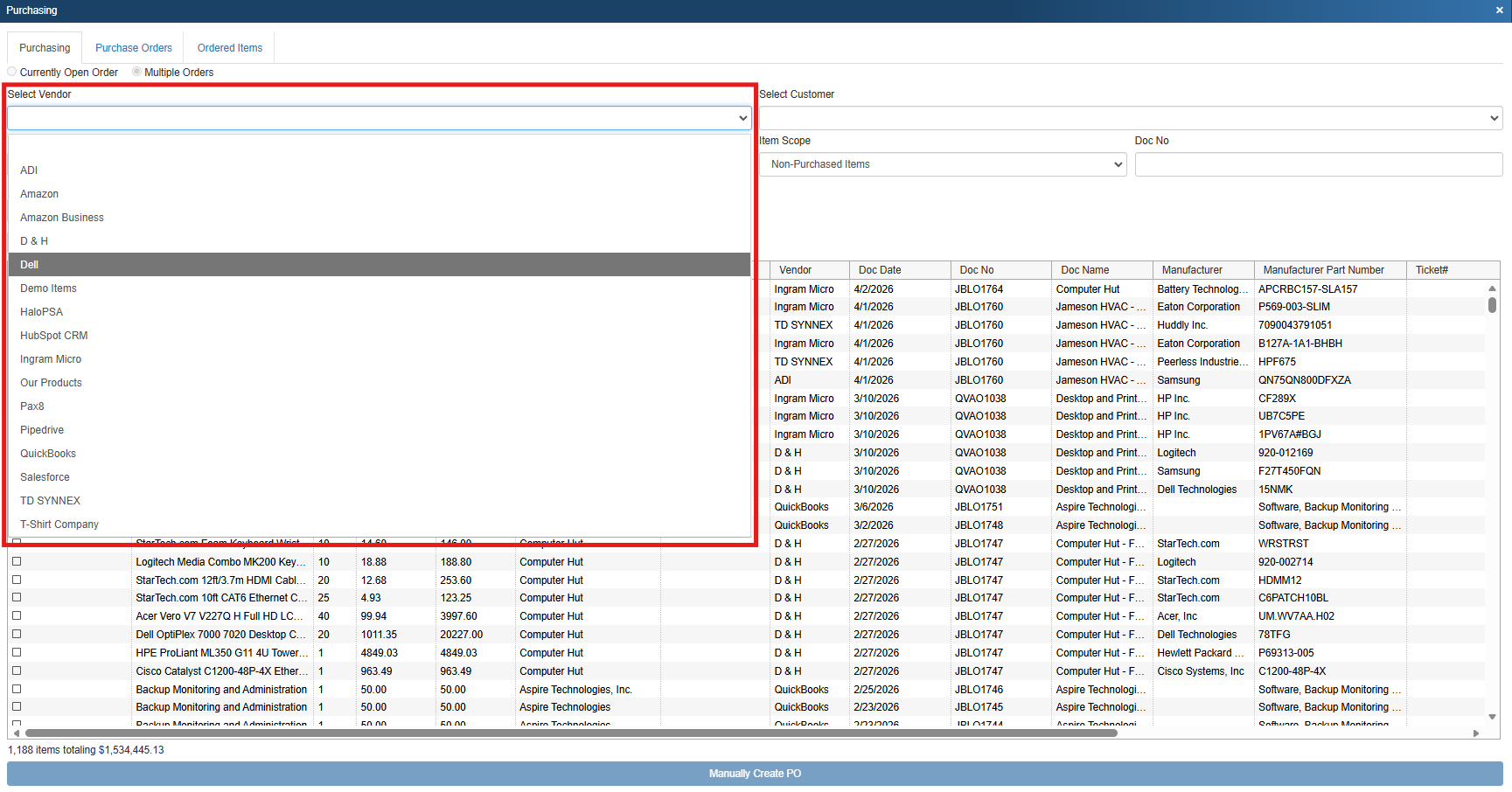
Task: Close the Purchasing window
Action: (1499, 10)
